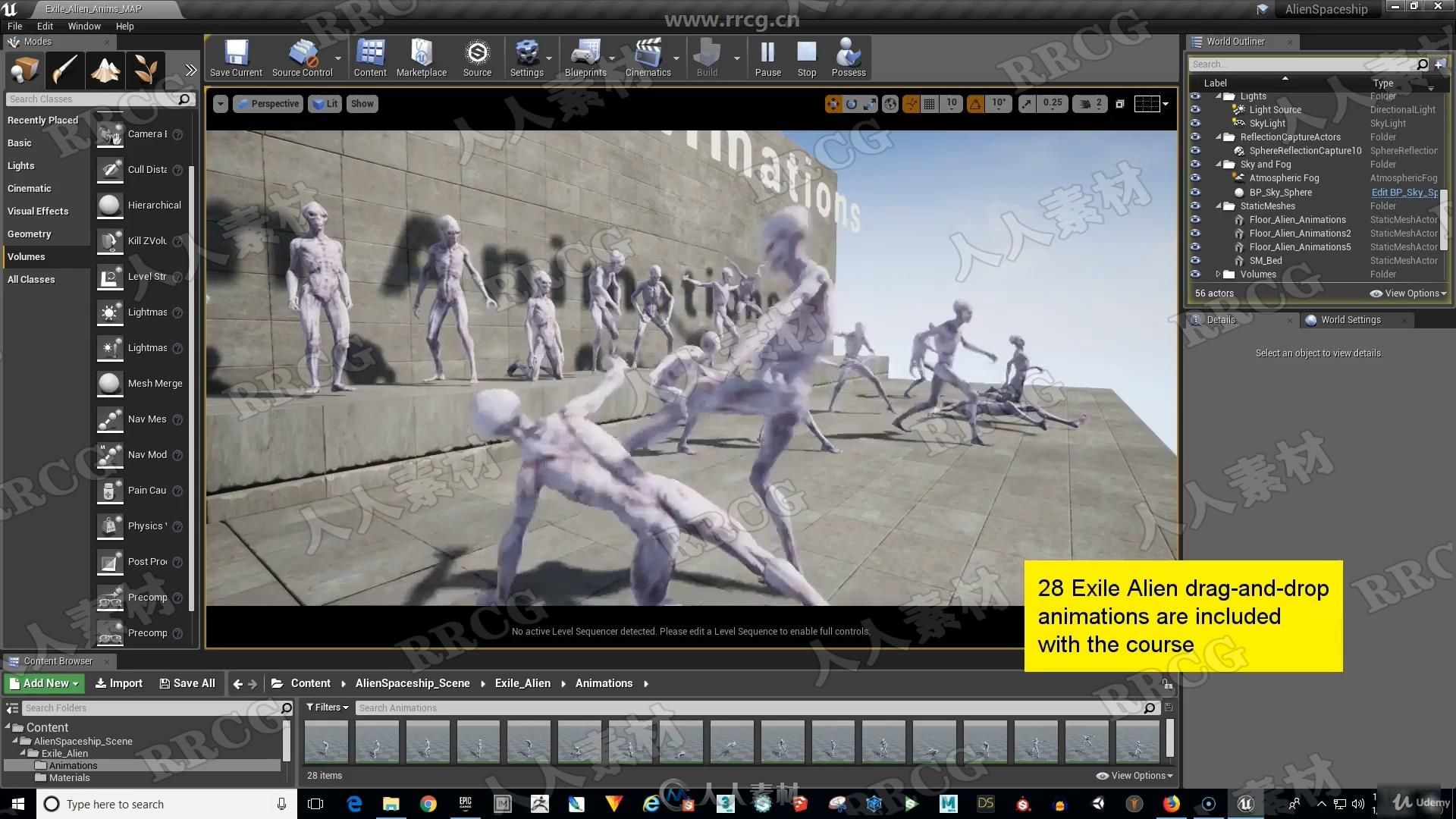Screen dimensions: 1456x819
Task: Open the Windows Start menu
Action: [x=18, y=804]
